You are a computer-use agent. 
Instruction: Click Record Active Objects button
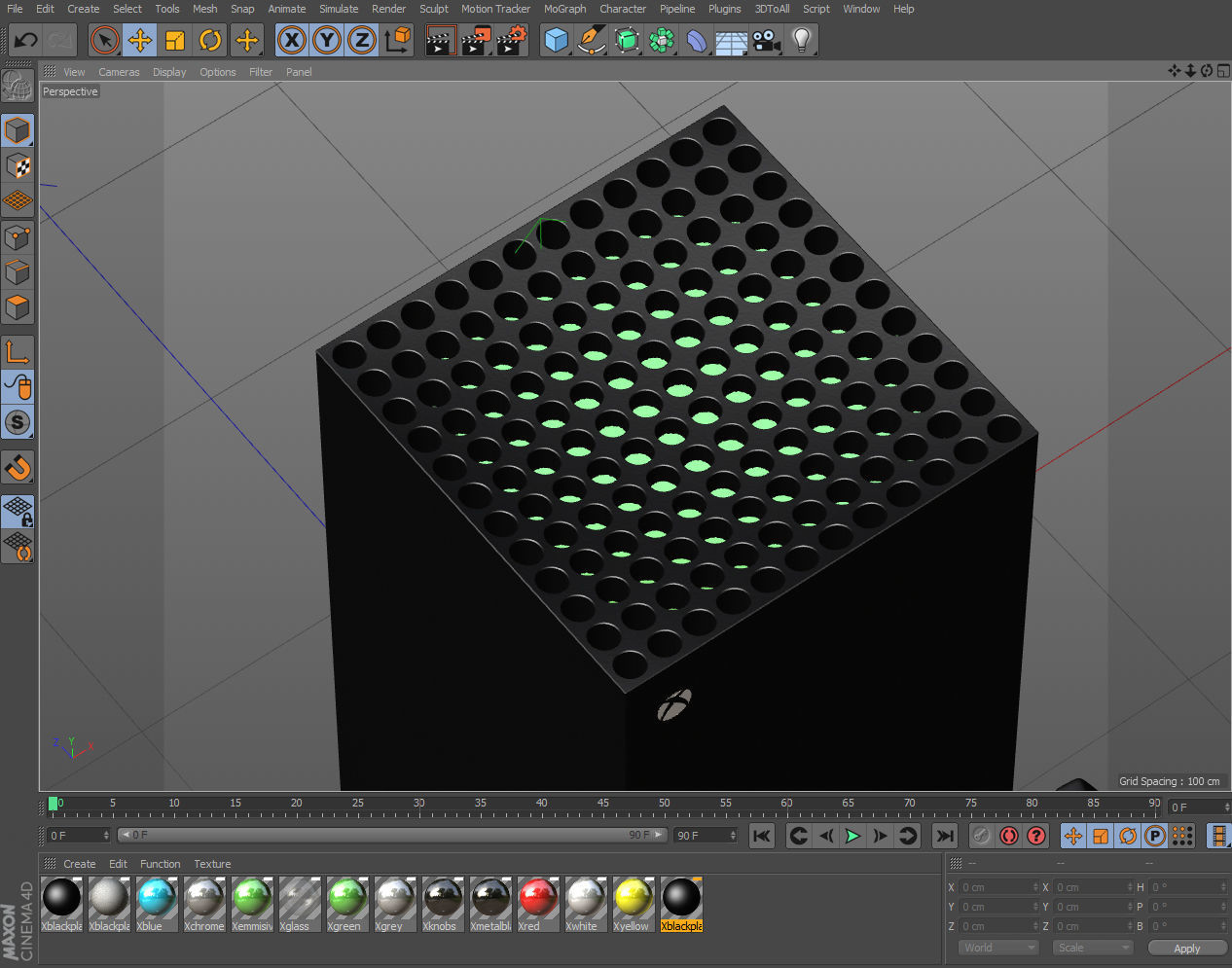tap(982, 836)
